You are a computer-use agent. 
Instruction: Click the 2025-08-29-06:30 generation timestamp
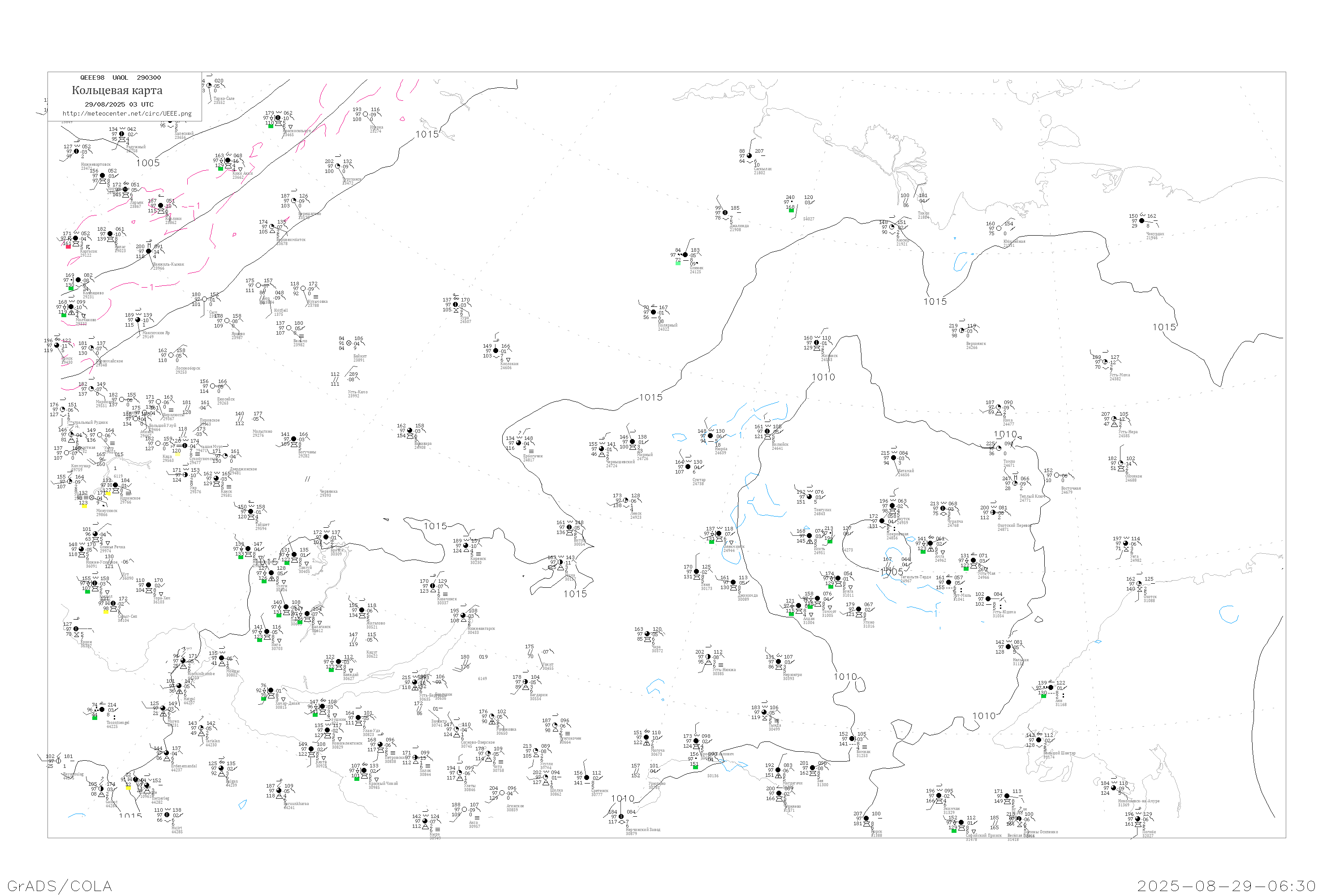(1226, 886)
